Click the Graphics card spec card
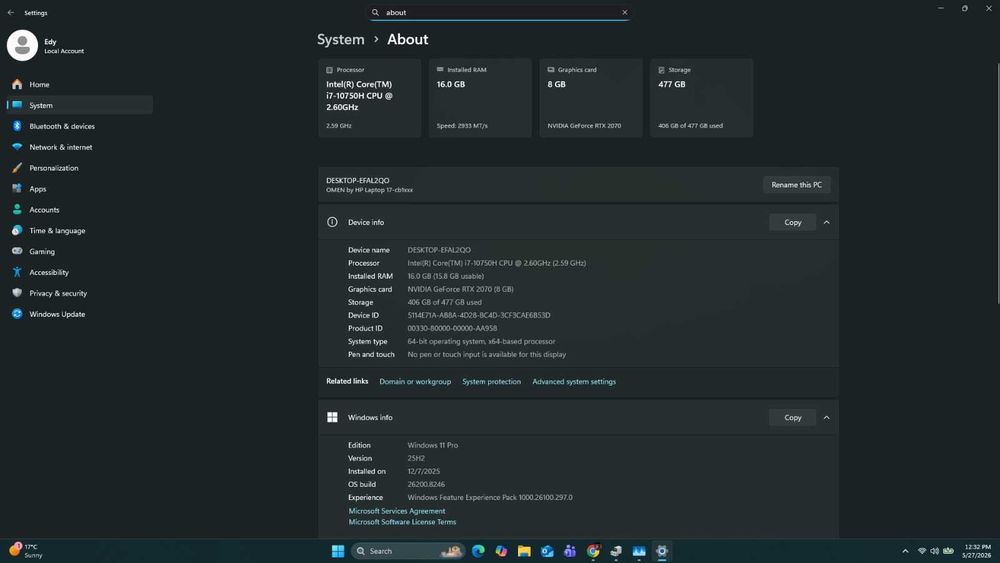 click(591, 98)
